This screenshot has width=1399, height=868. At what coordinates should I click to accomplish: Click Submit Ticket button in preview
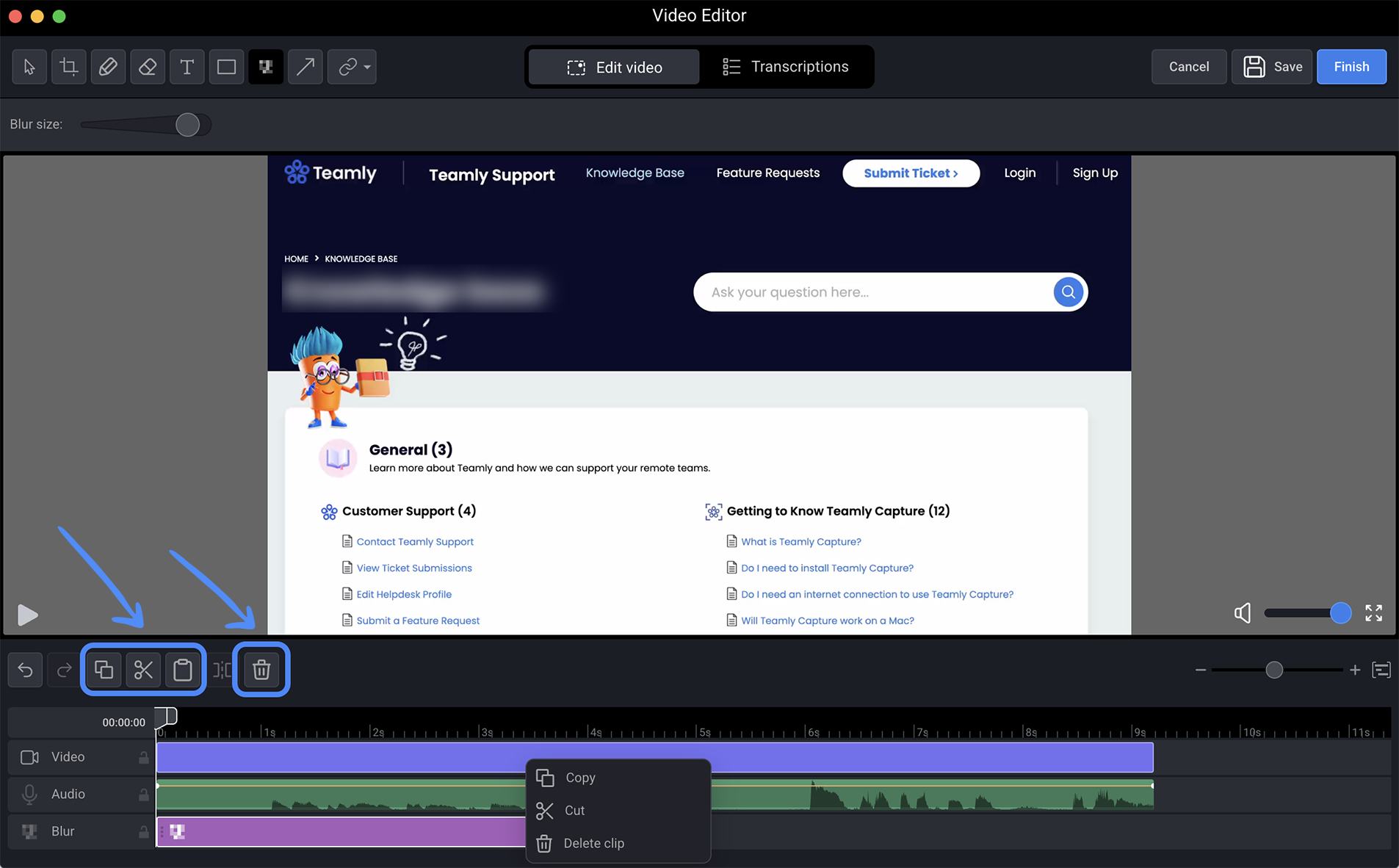point(911,173)
